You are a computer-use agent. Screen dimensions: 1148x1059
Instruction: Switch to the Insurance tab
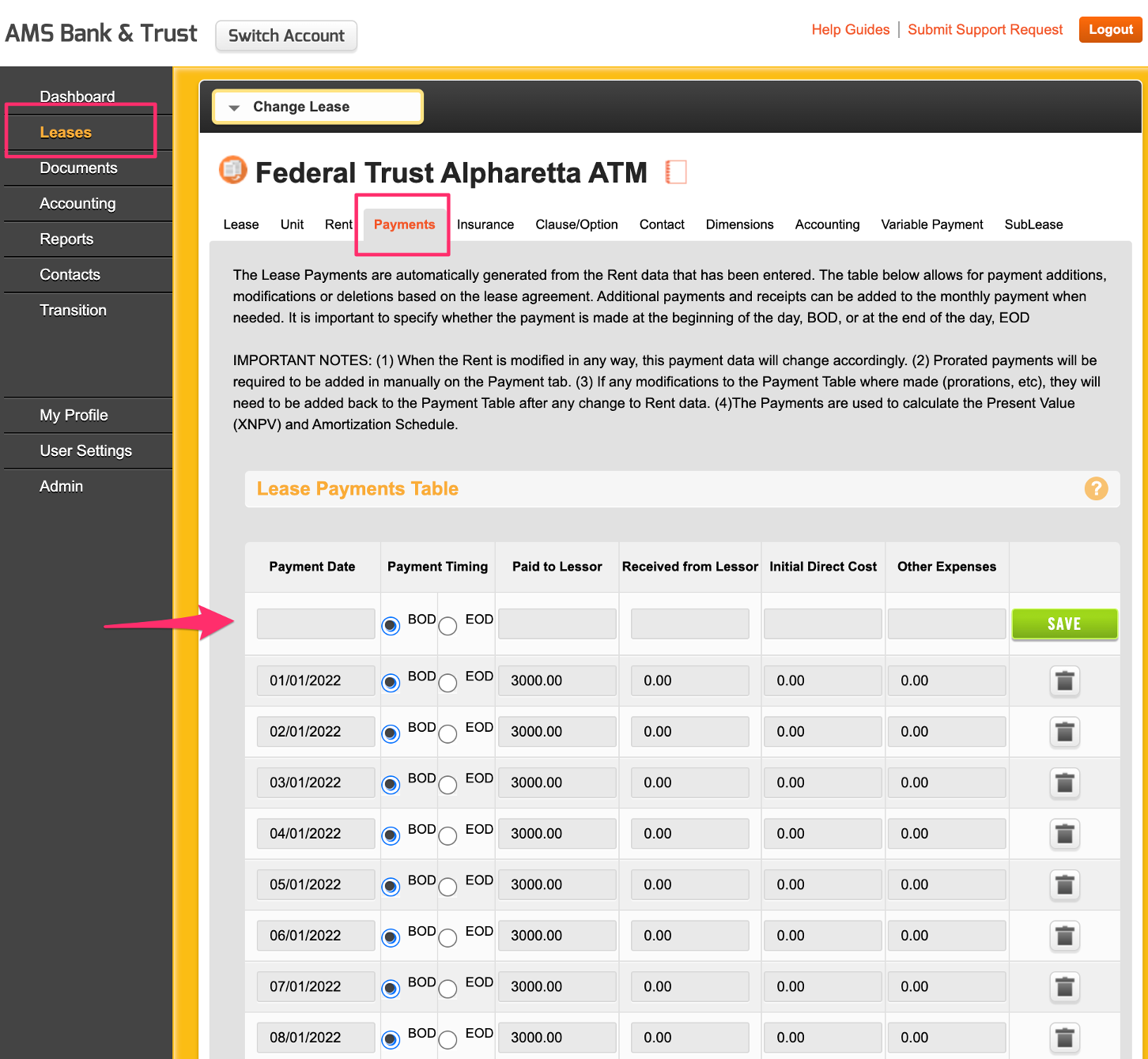click(x=485, y=224)
